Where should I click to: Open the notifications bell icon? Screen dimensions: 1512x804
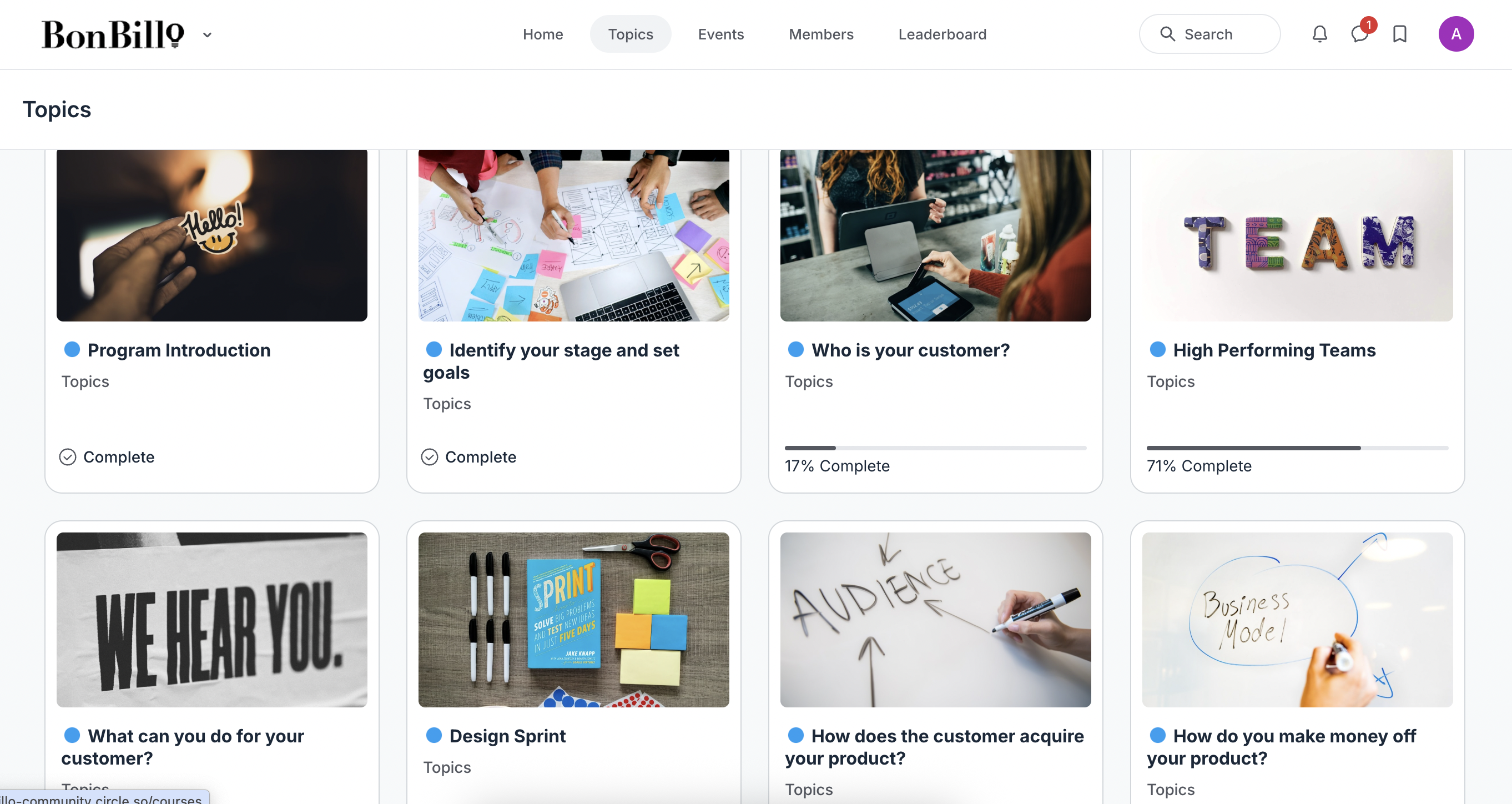click(1319, 34)
